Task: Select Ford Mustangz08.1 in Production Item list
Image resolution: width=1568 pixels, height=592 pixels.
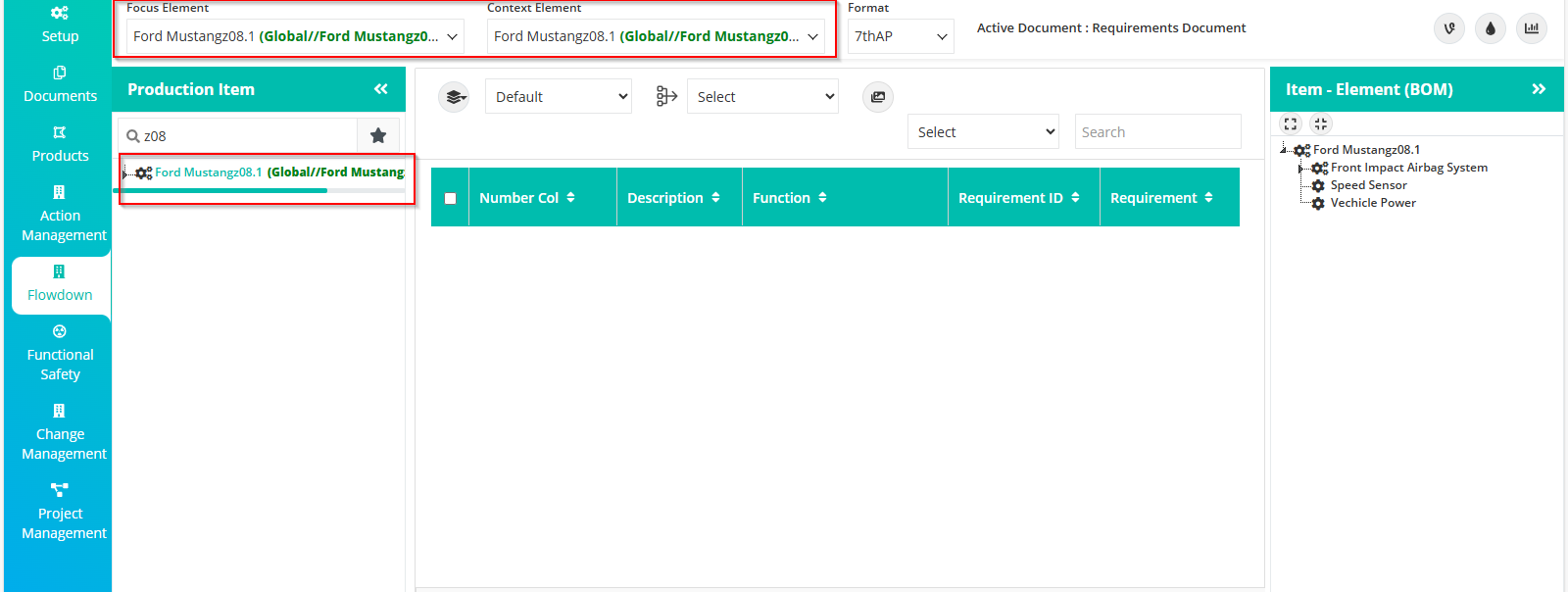Action: tap(279, 173)
